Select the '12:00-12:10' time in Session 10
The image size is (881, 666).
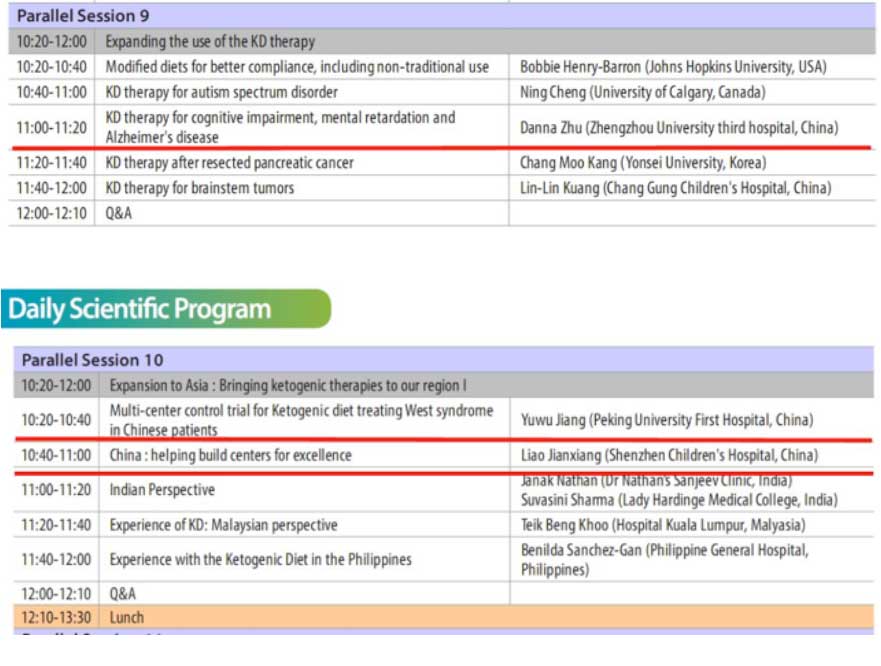[56, 594]
